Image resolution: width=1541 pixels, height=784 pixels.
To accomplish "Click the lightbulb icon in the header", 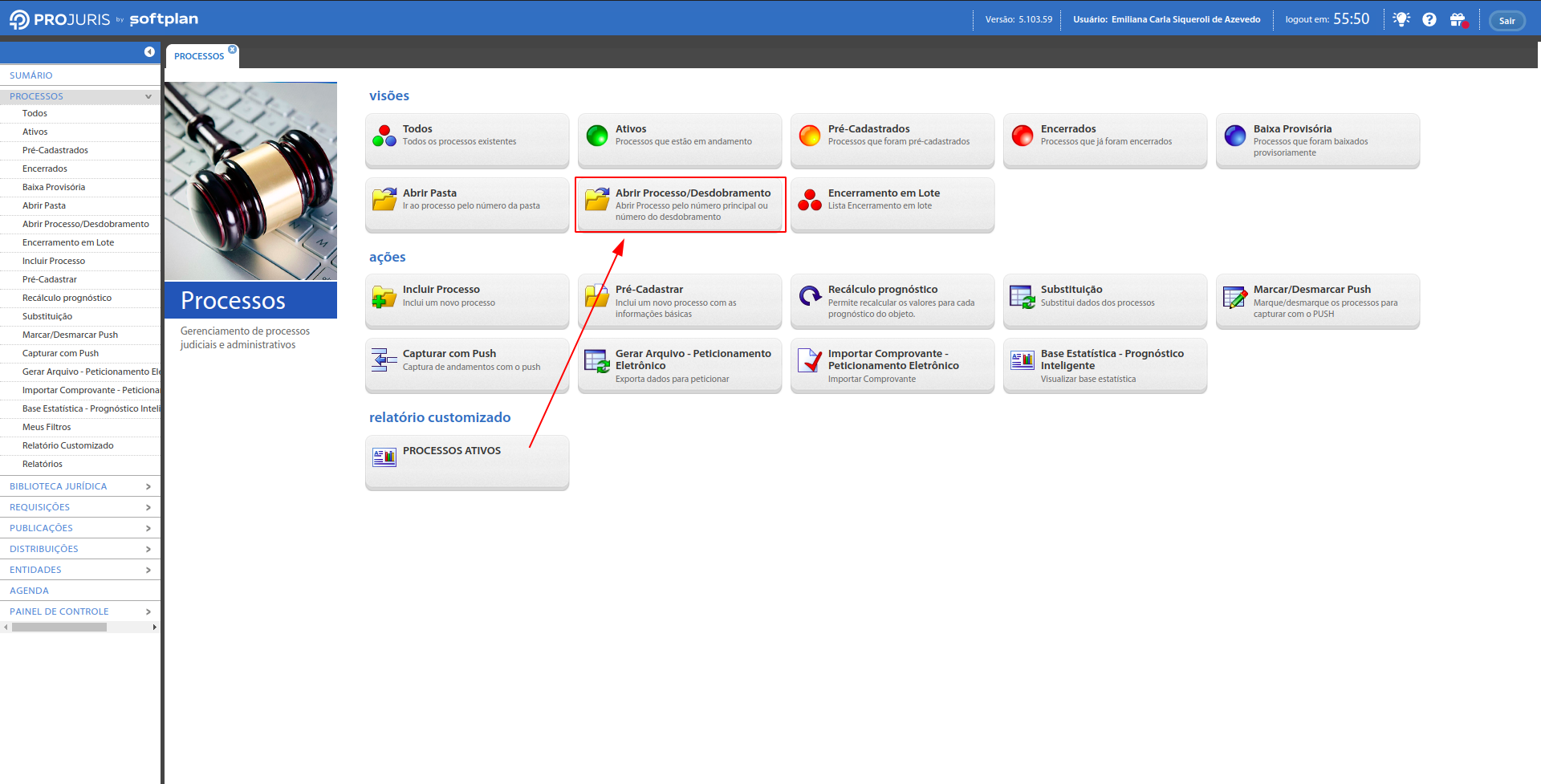I will [1401, 19].
